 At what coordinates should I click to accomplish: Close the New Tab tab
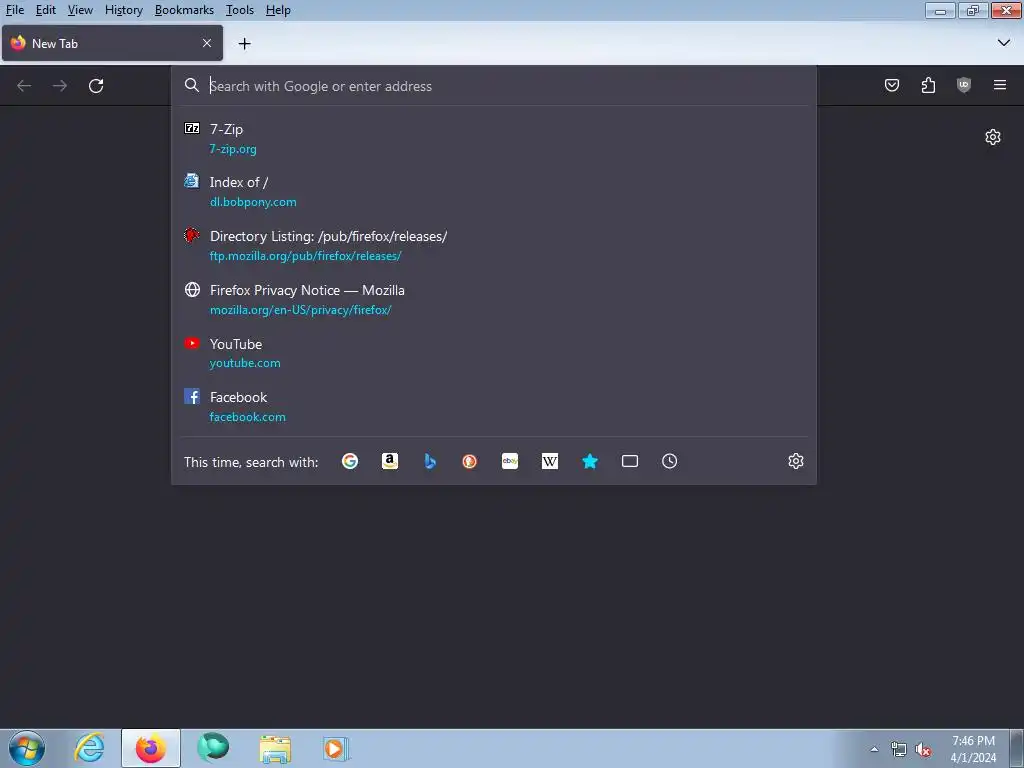tap(206, 43)
